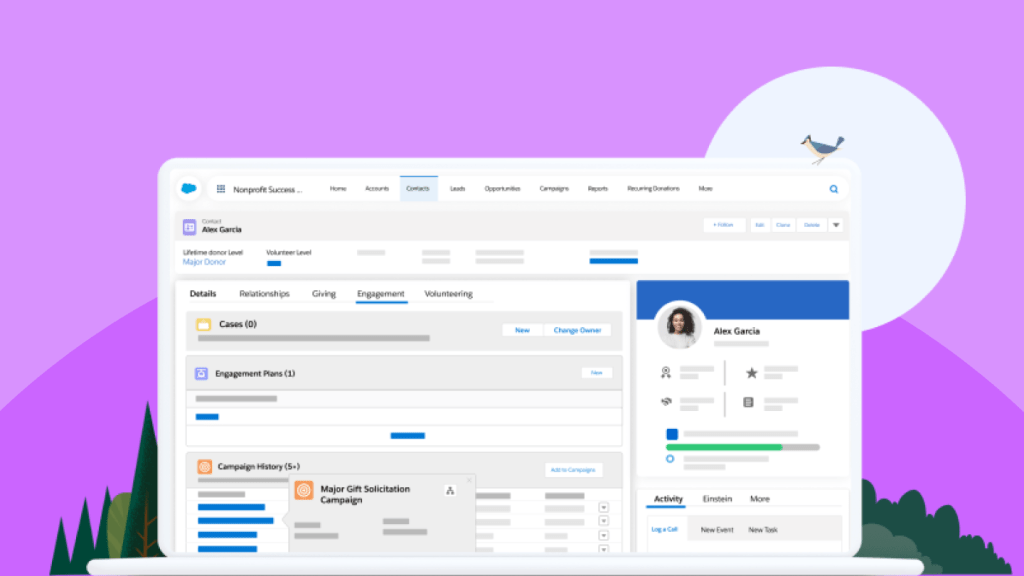Click the Contact record icon beside Alex Garcia
1024x576 pixels.
[x=189, y=227]
